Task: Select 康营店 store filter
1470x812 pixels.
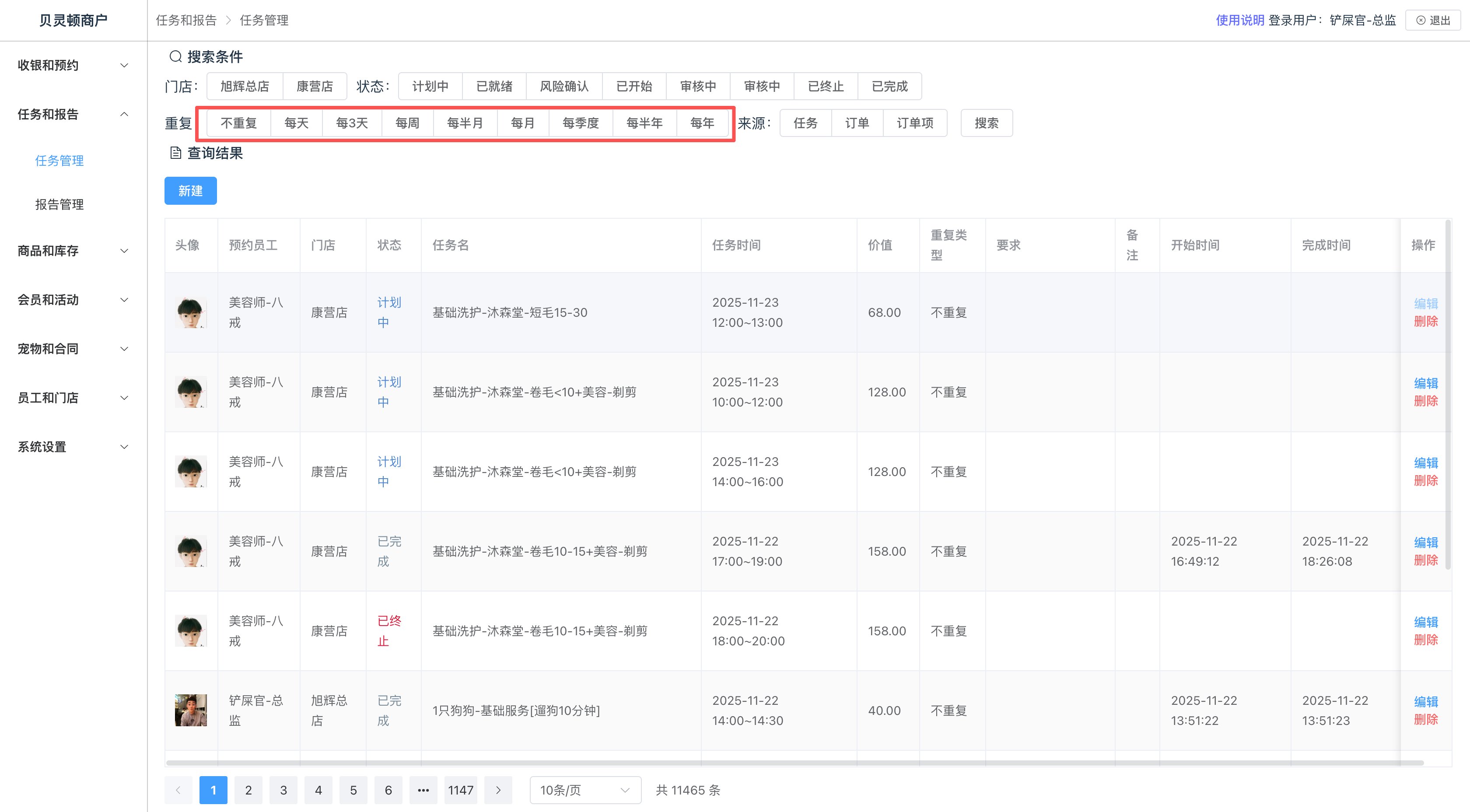Action: tap(315, 86)
